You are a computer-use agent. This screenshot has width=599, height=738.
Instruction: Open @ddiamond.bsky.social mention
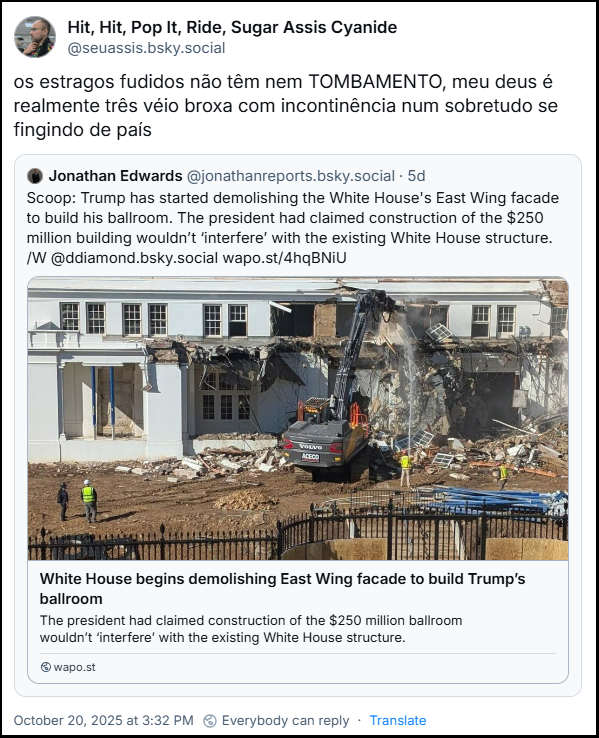tap(134, 258)
